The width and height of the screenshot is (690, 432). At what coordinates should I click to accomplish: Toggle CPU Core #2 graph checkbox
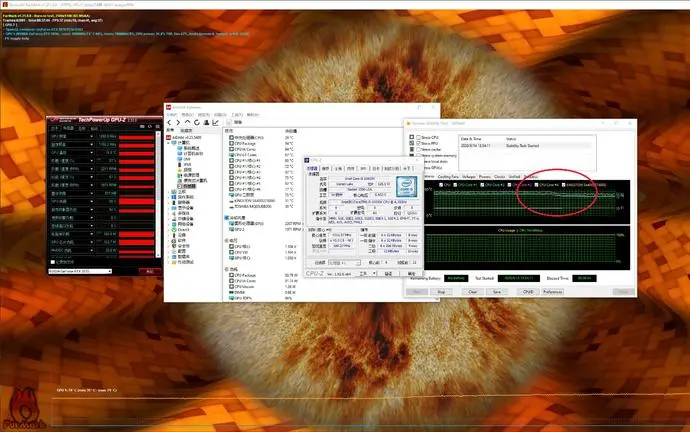click(x=482, y=185)
